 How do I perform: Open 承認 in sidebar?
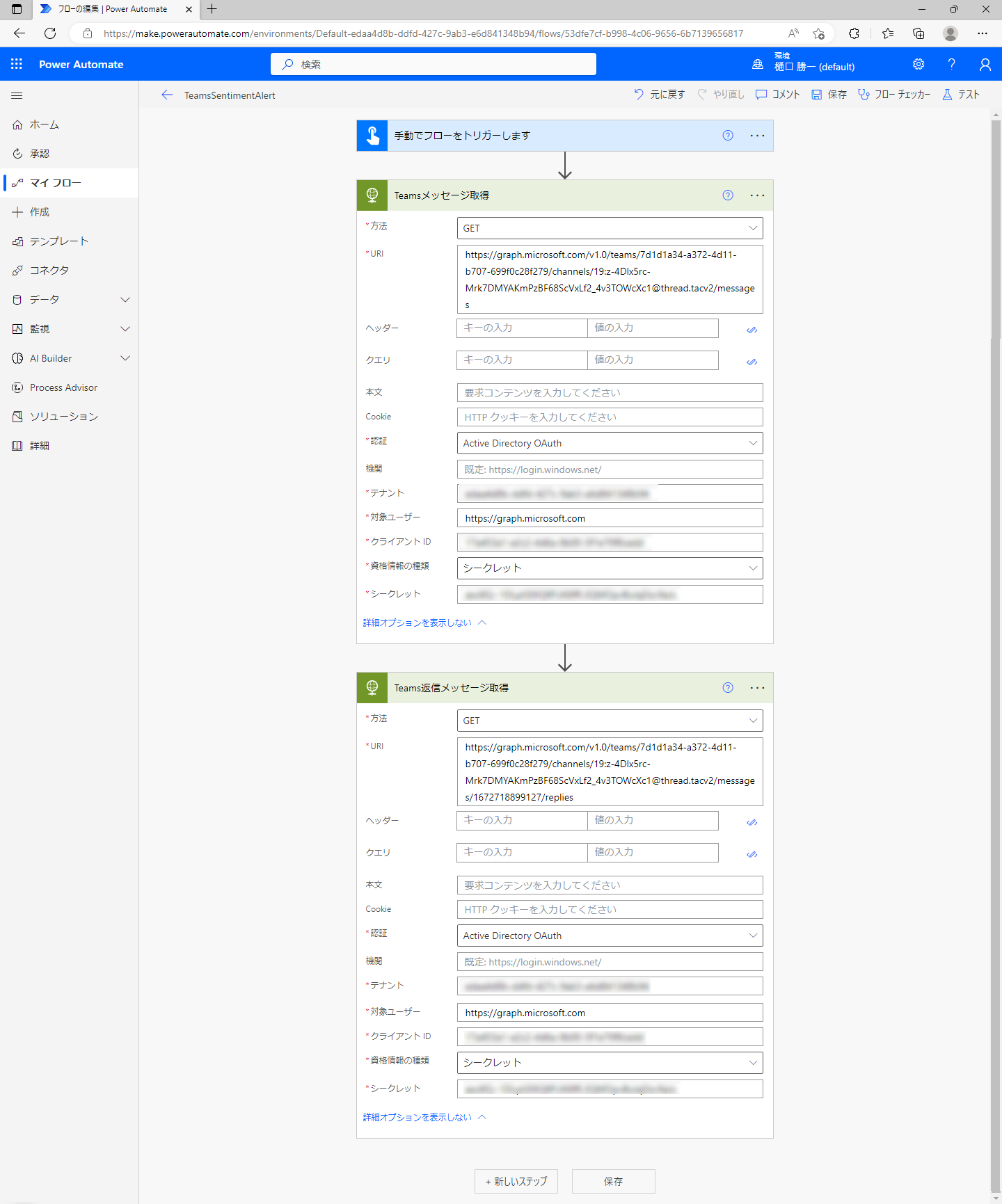[x=70, y=154]
